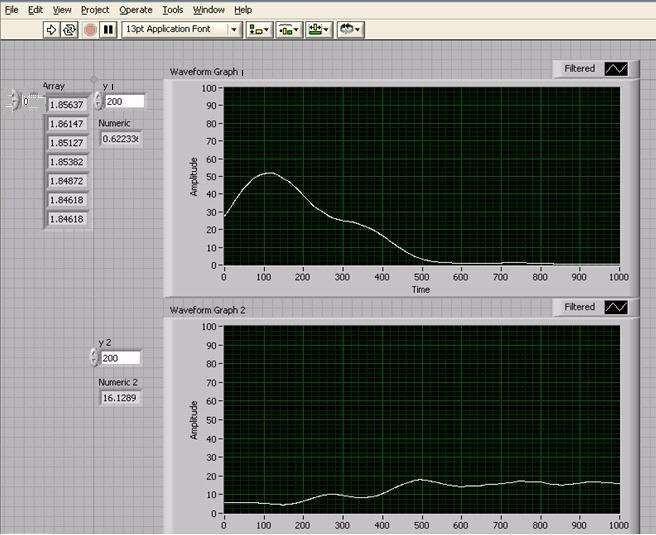Click the Filtered legend label of Waveform Graph 2
The width and height of the screenshot is (656, 535).
pos(579,307)
